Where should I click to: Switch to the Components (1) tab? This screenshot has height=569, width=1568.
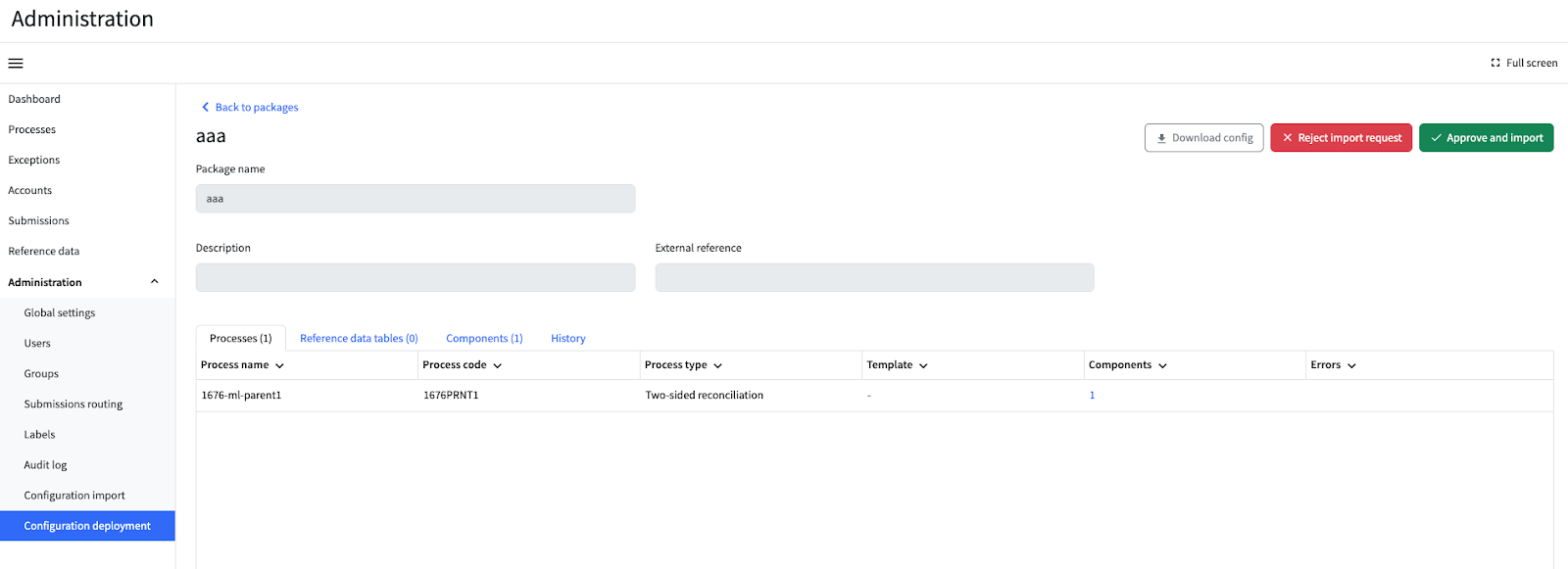tap(484, 338)
